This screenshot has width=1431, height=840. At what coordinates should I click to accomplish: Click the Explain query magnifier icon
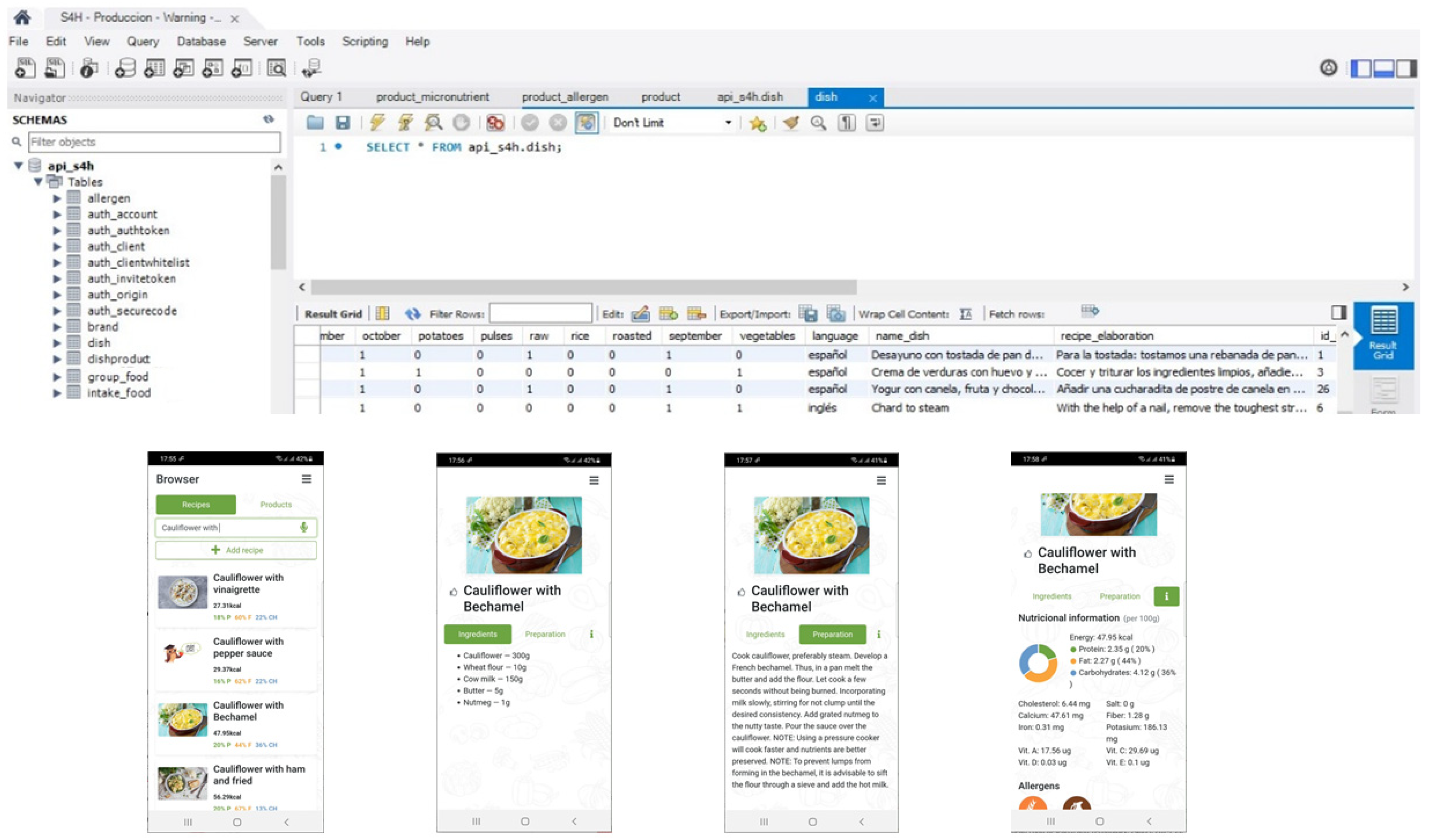click(x=433, y=123)
